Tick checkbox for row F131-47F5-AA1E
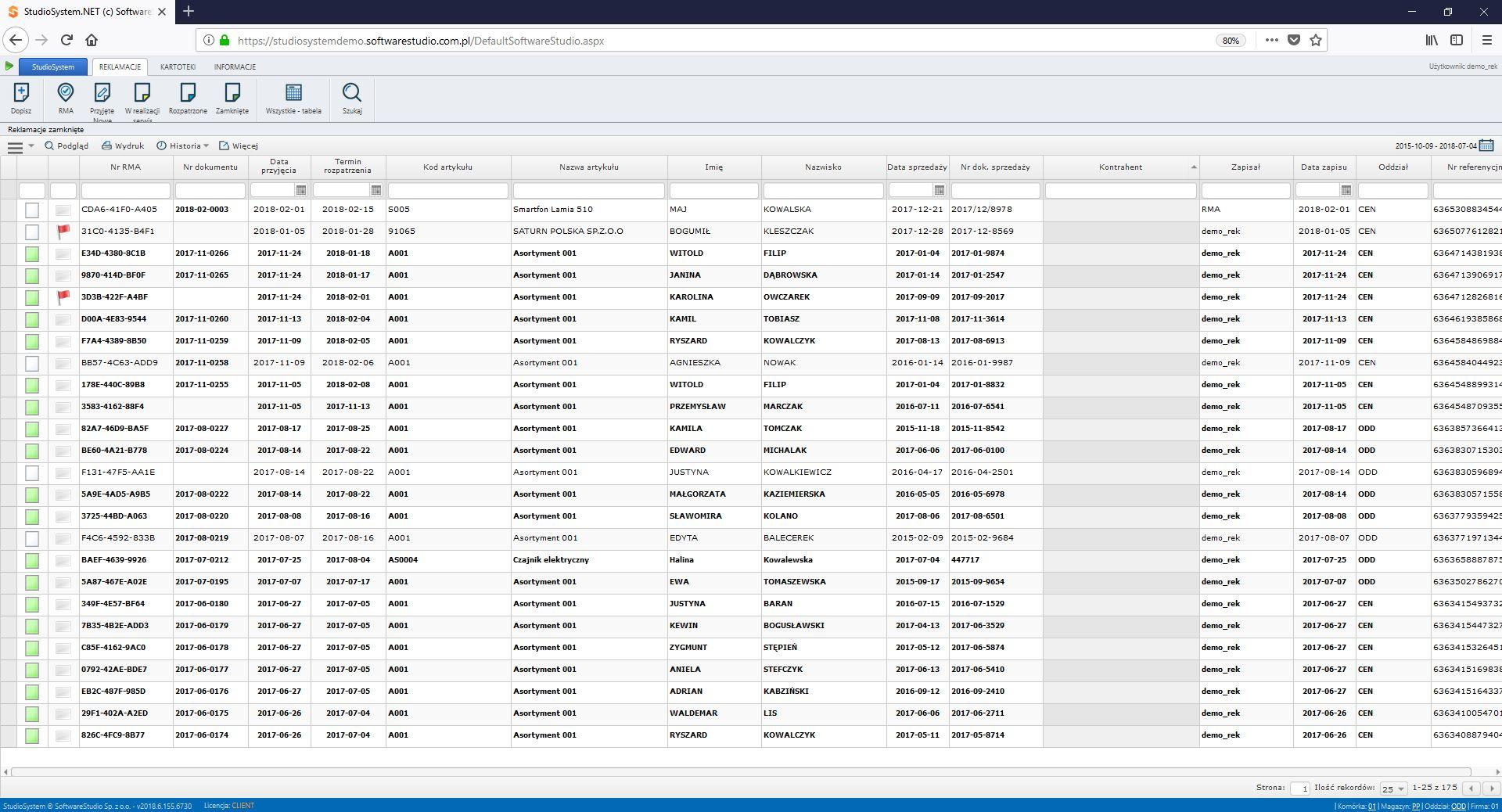The height and width of the screenshot is (812, 1502). click(x=32, y=472)
